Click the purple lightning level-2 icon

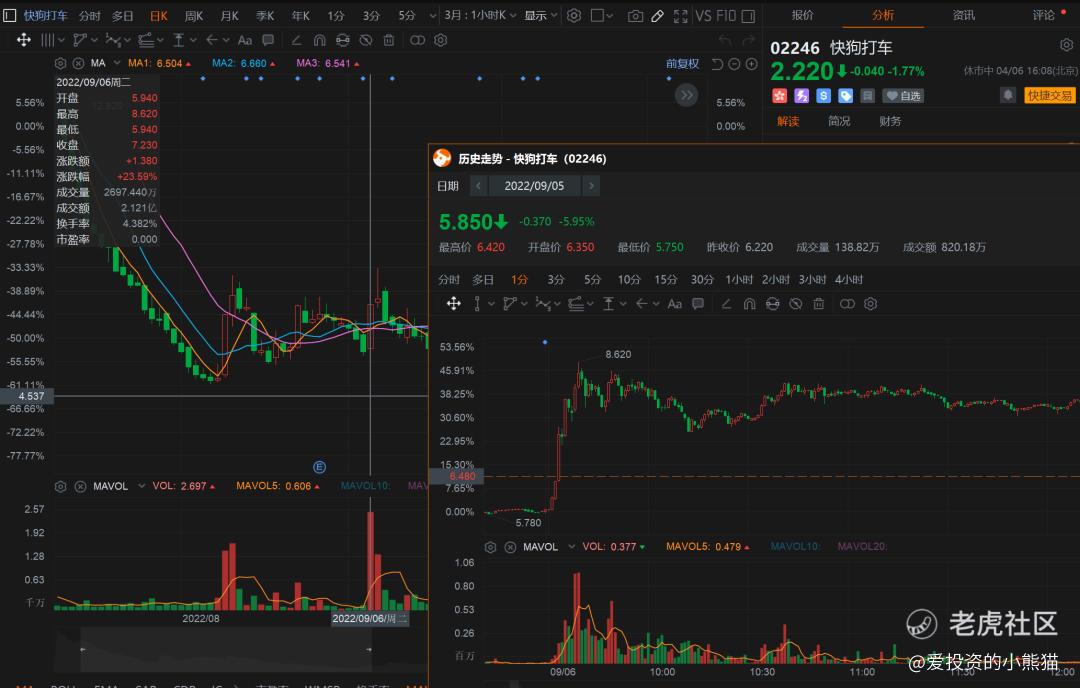pyautogui.click(x=802, y=96)
